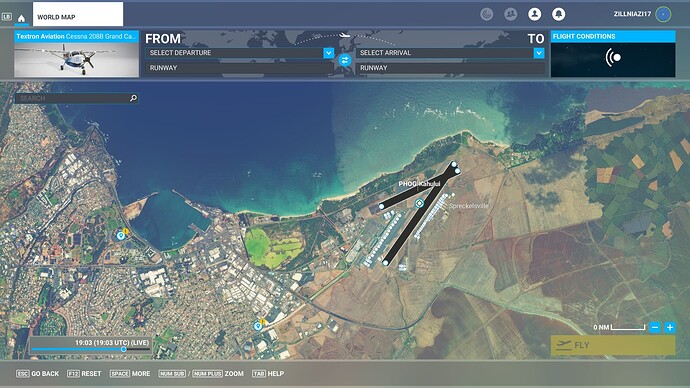This screenshot has height=388, width=690.
Task: Click the search magnifier icon
Action: [133, 98]
